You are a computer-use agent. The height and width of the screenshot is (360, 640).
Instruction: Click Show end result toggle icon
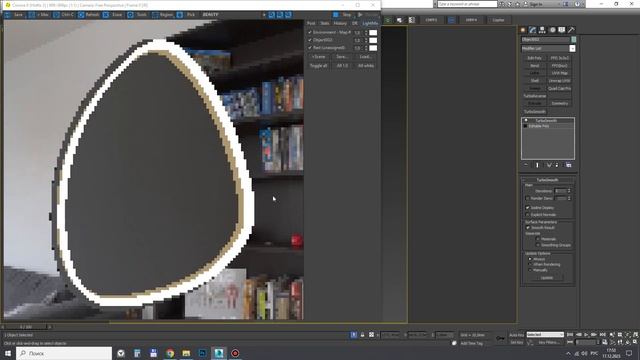[537, 165]
